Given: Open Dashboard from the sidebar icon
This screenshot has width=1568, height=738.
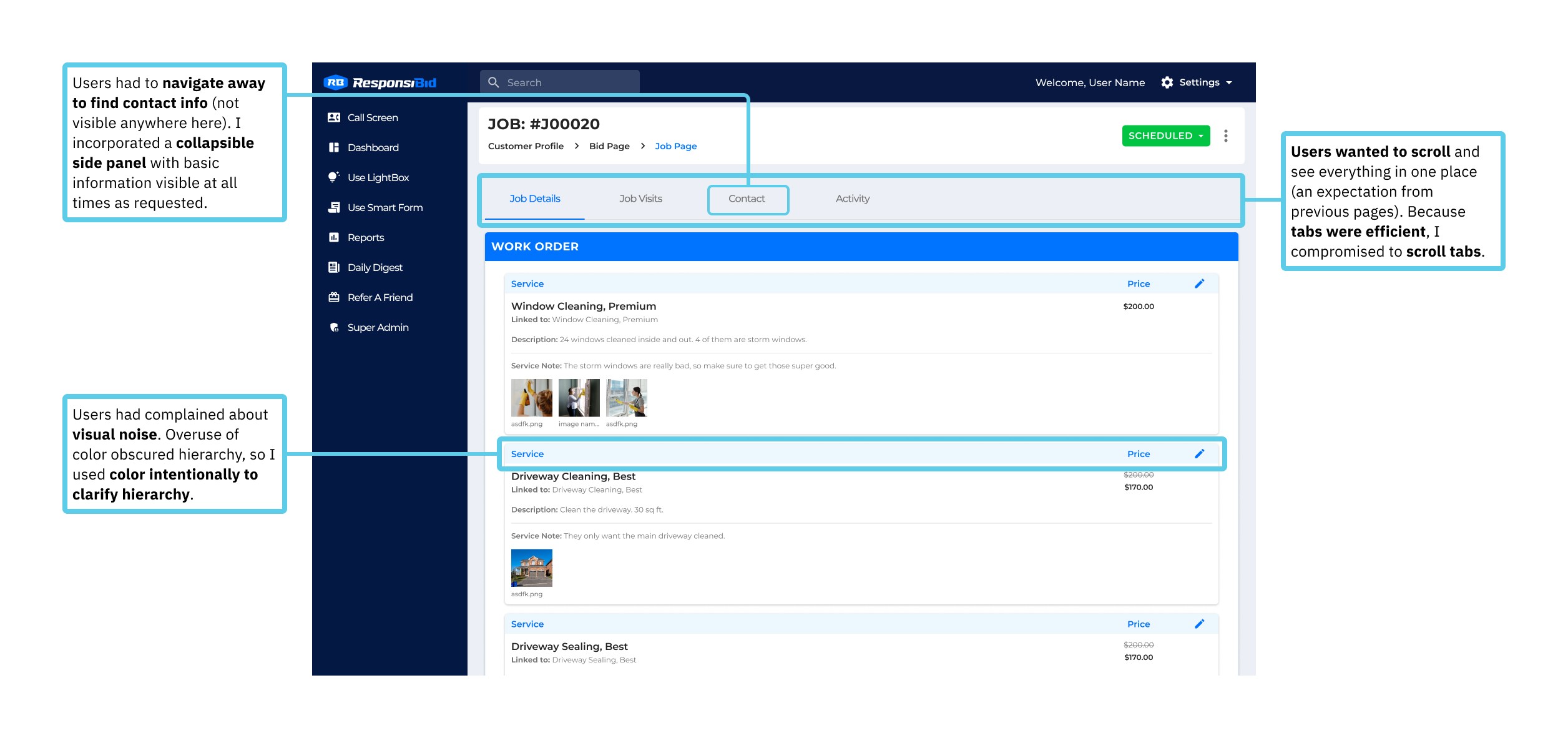Looking at the screenshot, I should pos(334,147).
